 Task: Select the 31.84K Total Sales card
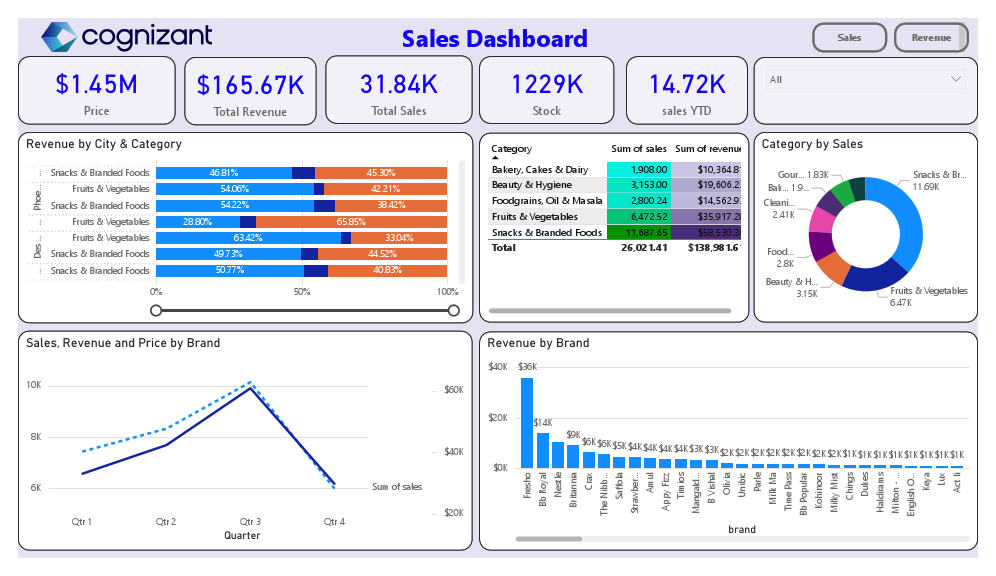(x=398, y=90)
